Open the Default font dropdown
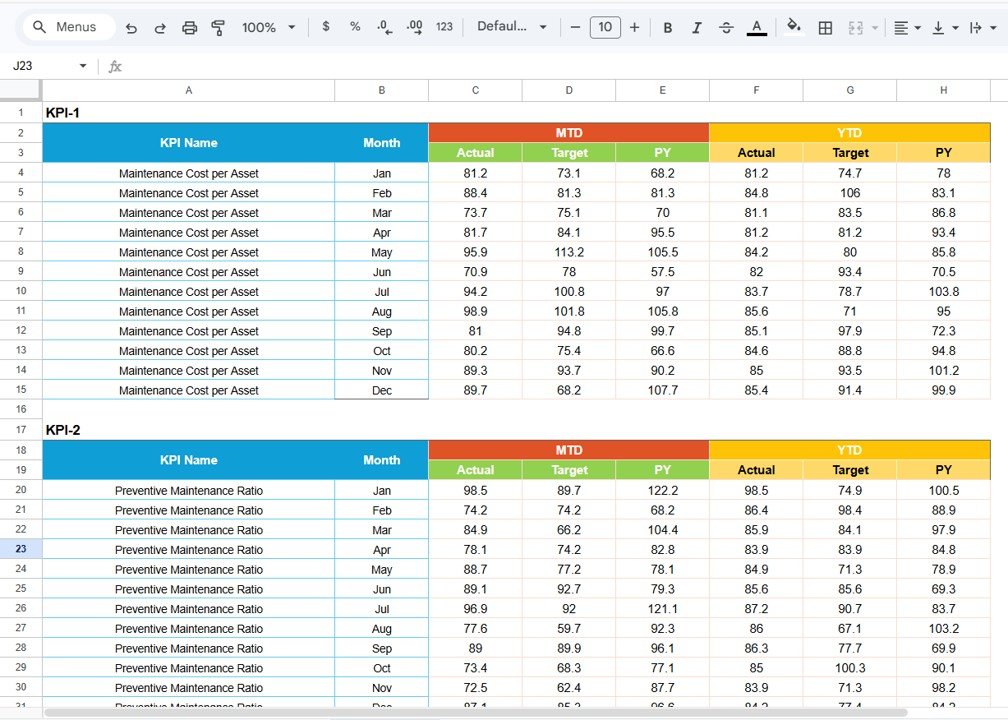Viewport: 1008px width, 720px height. [511, 27]
